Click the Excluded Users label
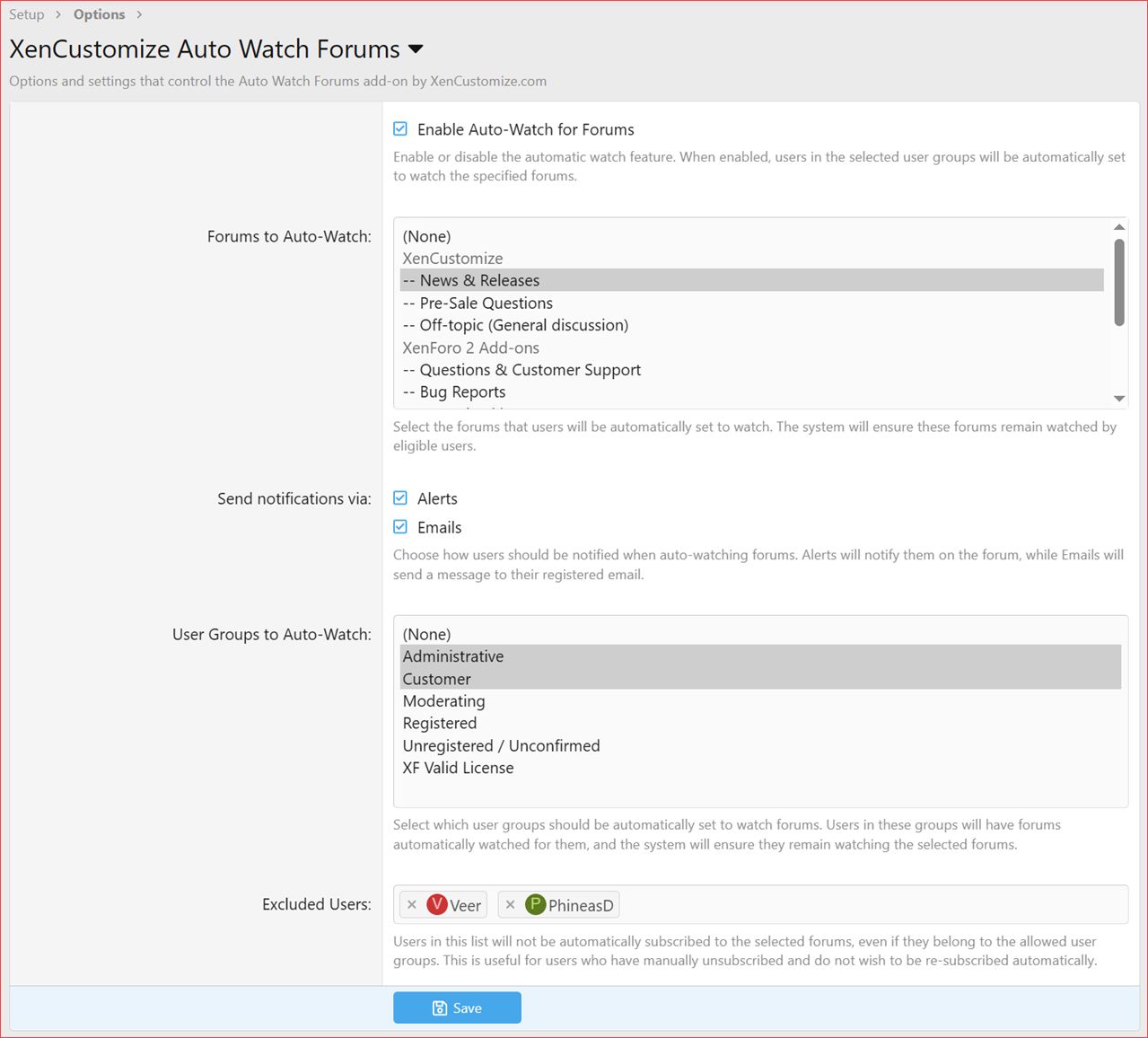The height and width of the screenshot is (1038, 1148). 317,904
